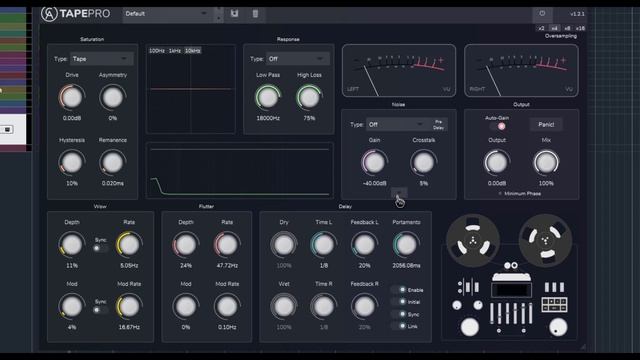Click the Wow Mod Rate knob
Image resolution: width=640 pixels, height=360 pixels.
point(129,306)
